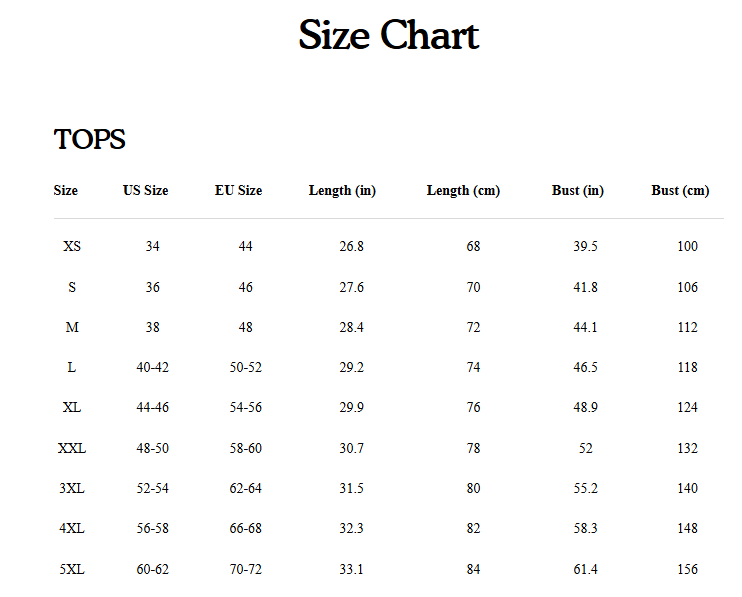Click the EU Size column header
The height and width of the screenshot is (597, 742).
238,190
